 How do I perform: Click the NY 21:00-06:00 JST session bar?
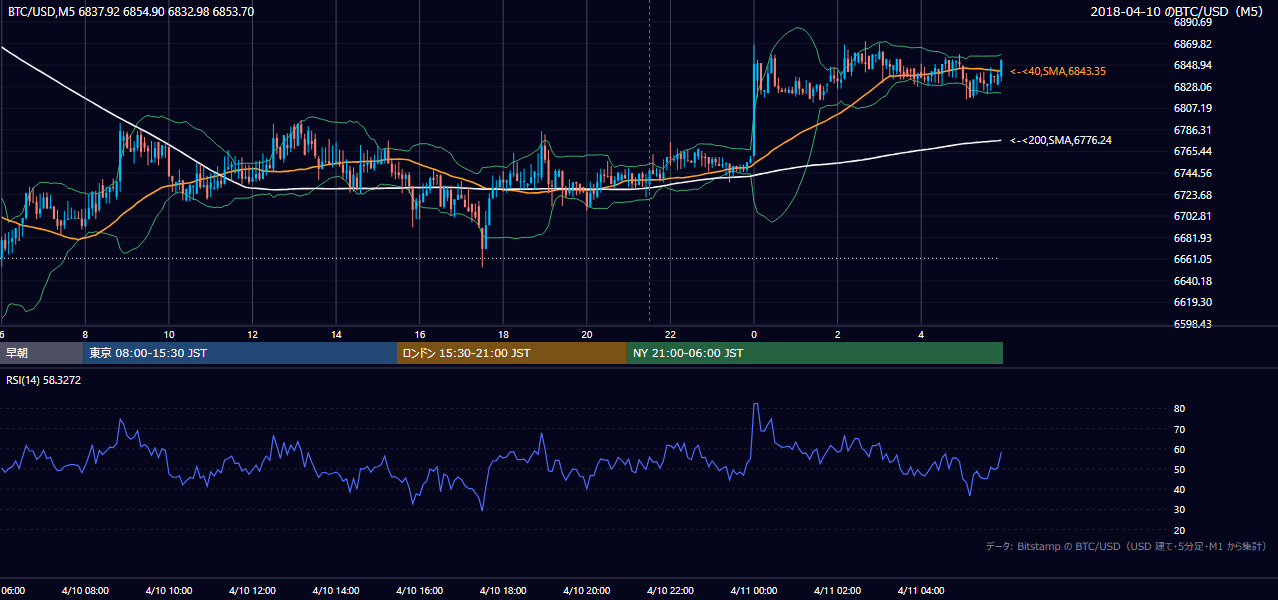(x=815, y=353)
